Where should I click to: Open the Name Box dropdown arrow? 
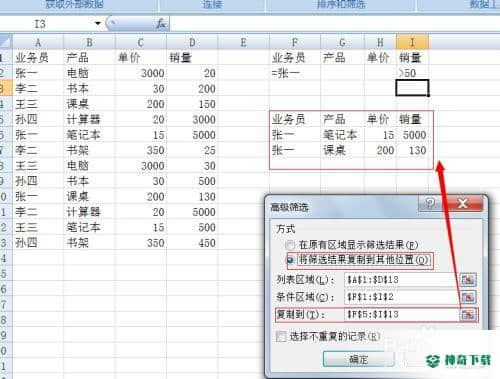(97, 23)
